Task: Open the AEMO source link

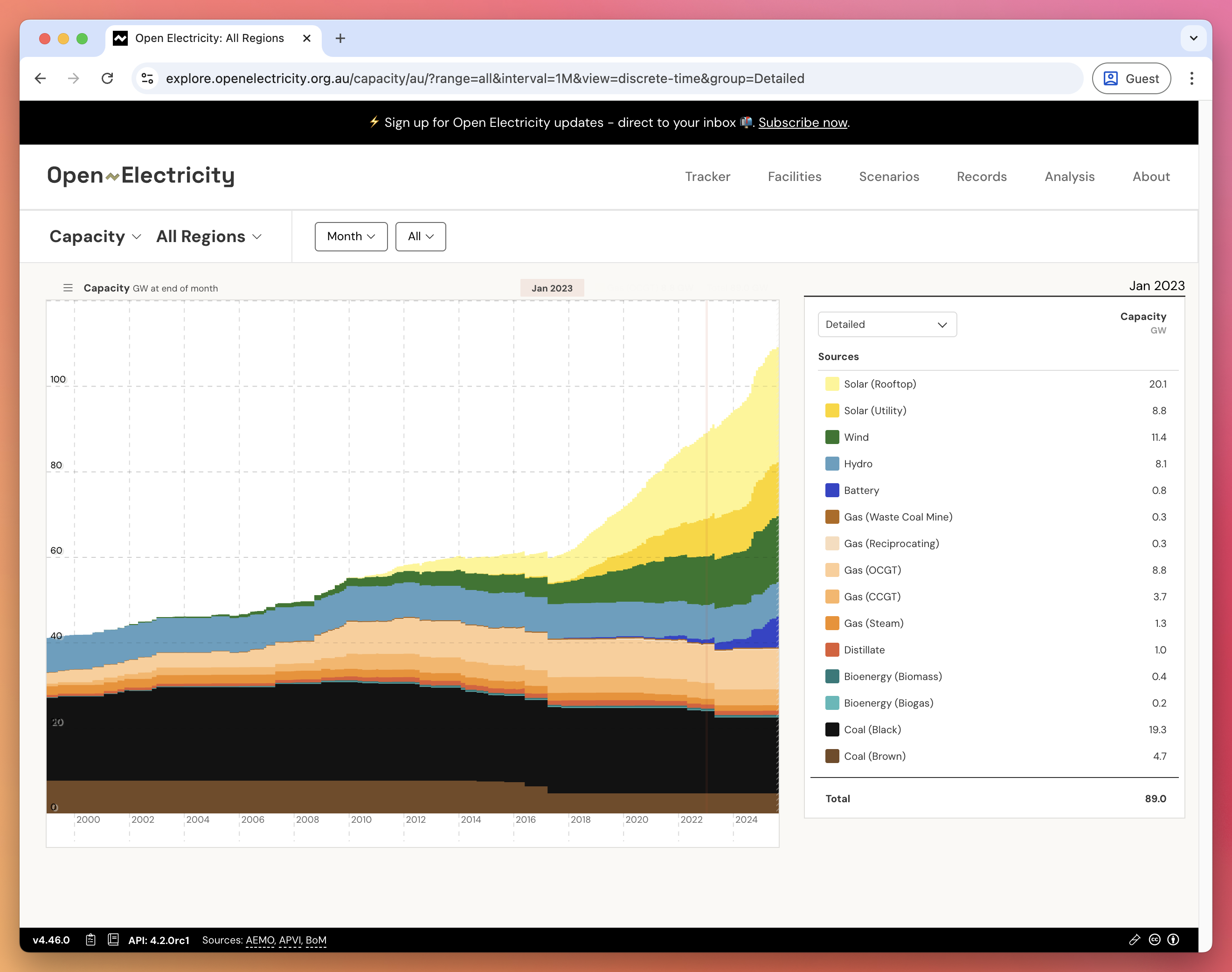Action: tap(259, 940)
